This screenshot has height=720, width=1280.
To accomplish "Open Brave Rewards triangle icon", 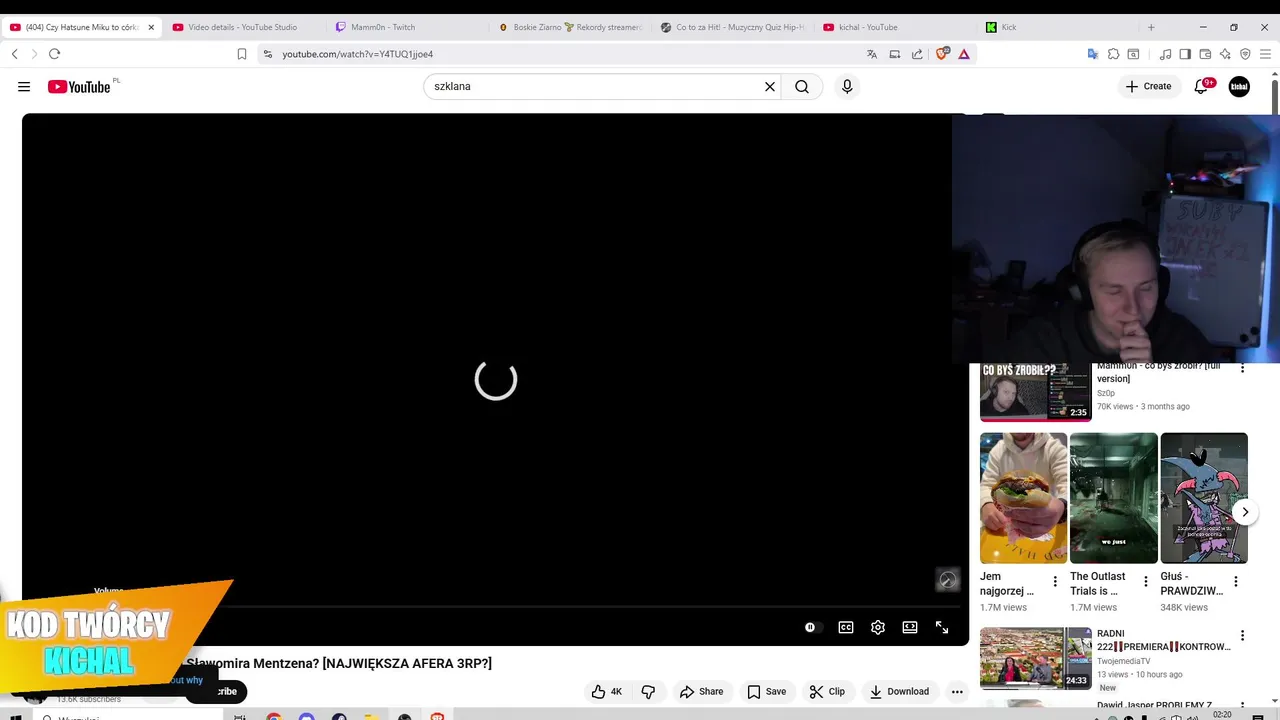I will click(x=964, y=54).
